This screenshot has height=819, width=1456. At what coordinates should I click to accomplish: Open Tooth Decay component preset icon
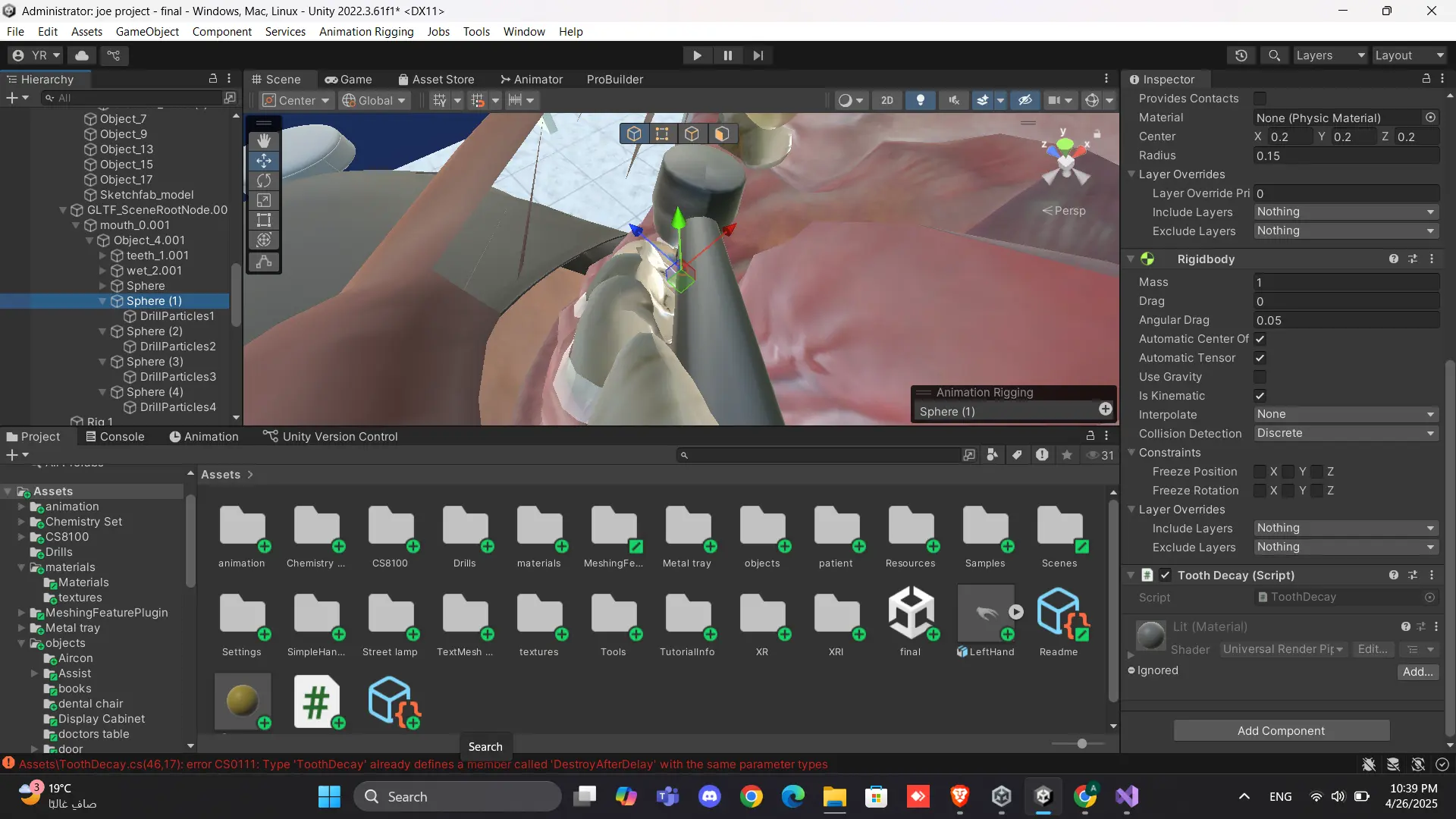tap(1413, 576)
